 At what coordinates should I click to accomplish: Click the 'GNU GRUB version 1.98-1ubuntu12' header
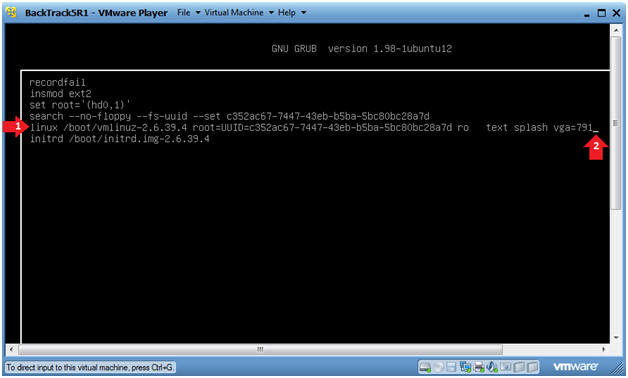362,48
